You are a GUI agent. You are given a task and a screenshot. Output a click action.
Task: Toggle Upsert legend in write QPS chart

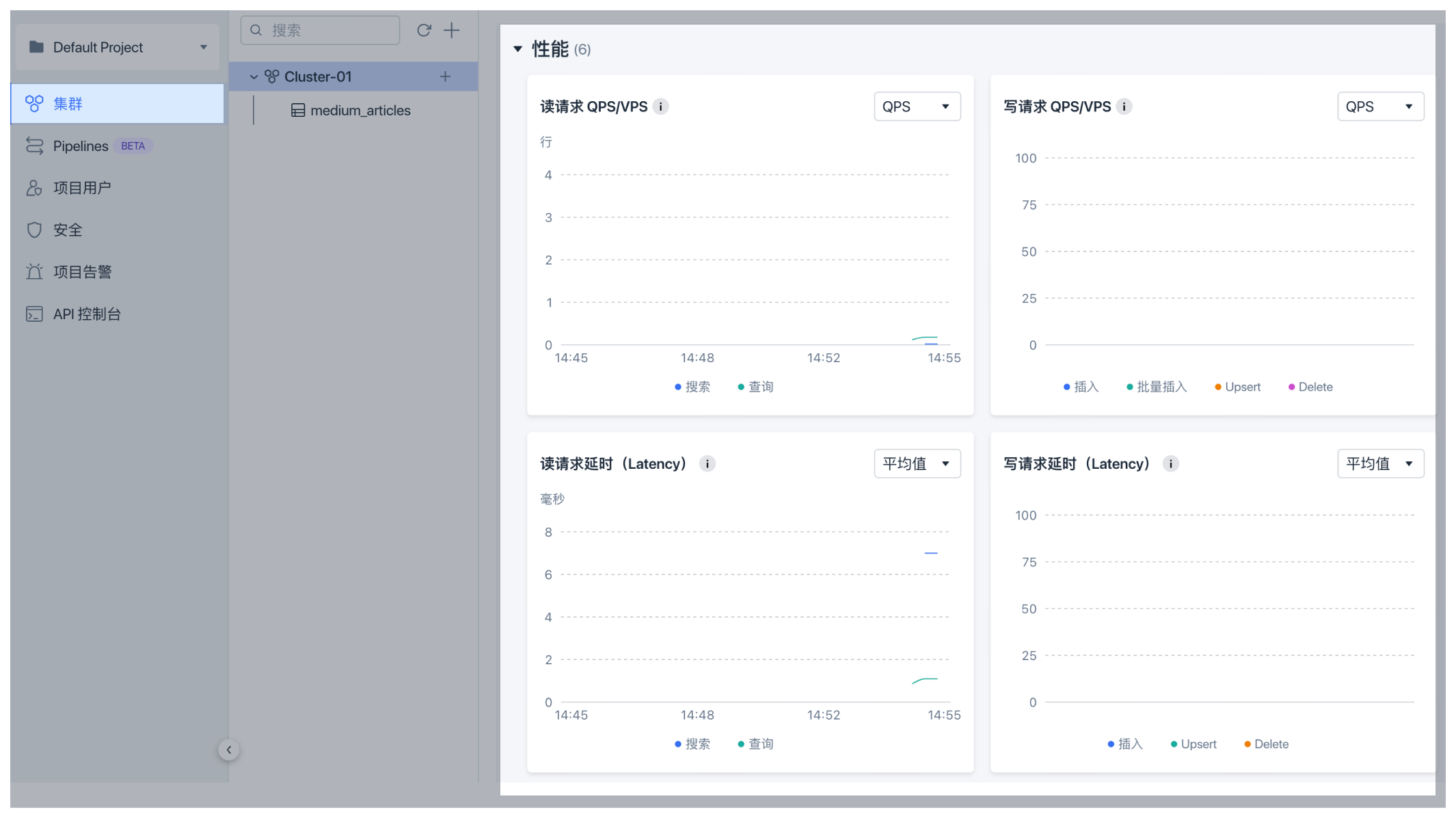click(1237, 387)
